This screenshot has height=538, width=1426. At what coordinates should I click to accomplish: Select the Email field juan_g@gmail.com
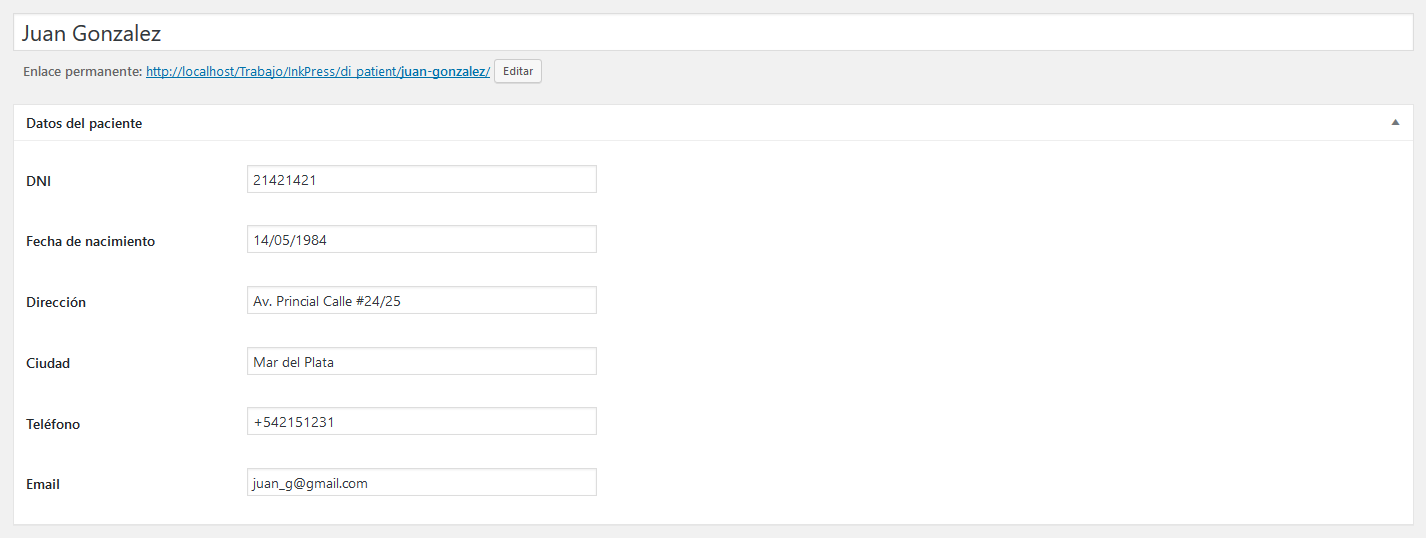(x=422, y=483)
